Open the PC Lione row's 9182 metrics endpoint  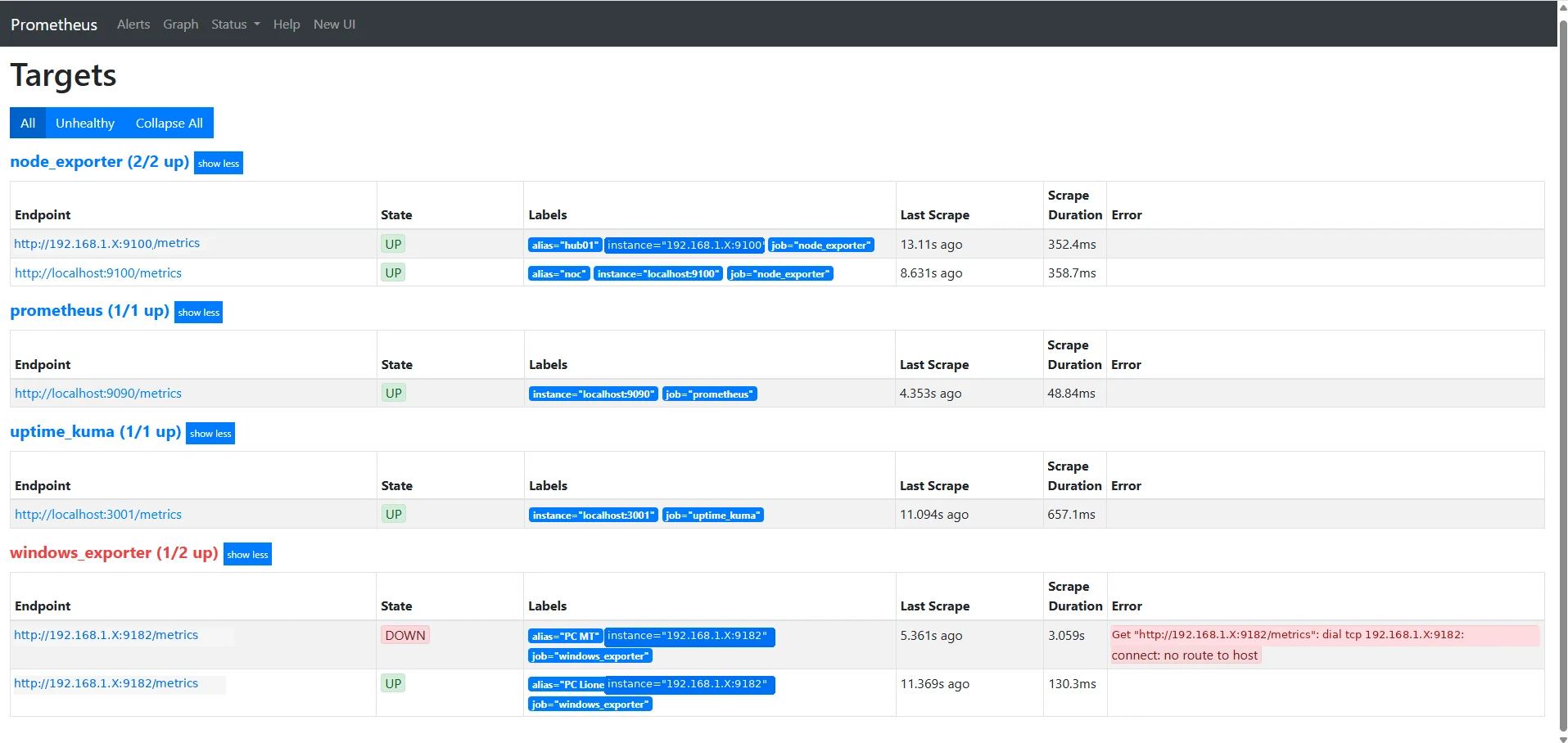[106, 683]
